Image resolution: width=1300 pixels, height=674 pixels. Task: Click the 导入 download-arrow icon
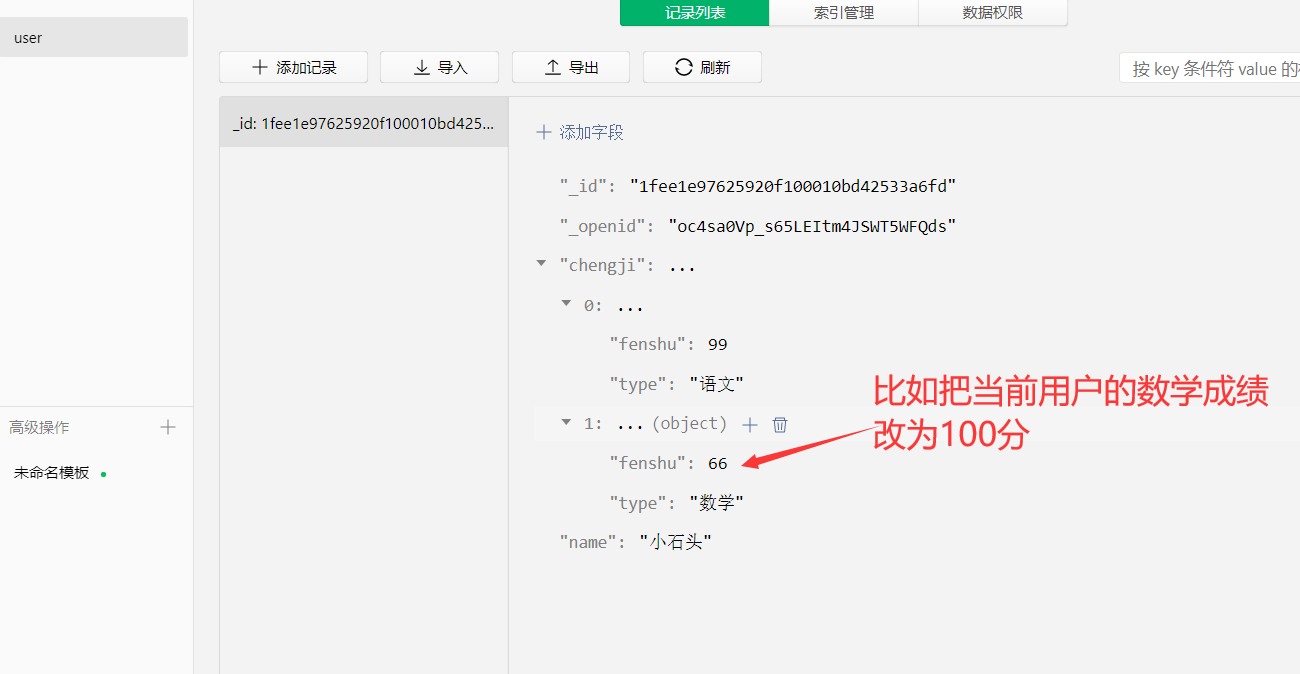point(421,67)
